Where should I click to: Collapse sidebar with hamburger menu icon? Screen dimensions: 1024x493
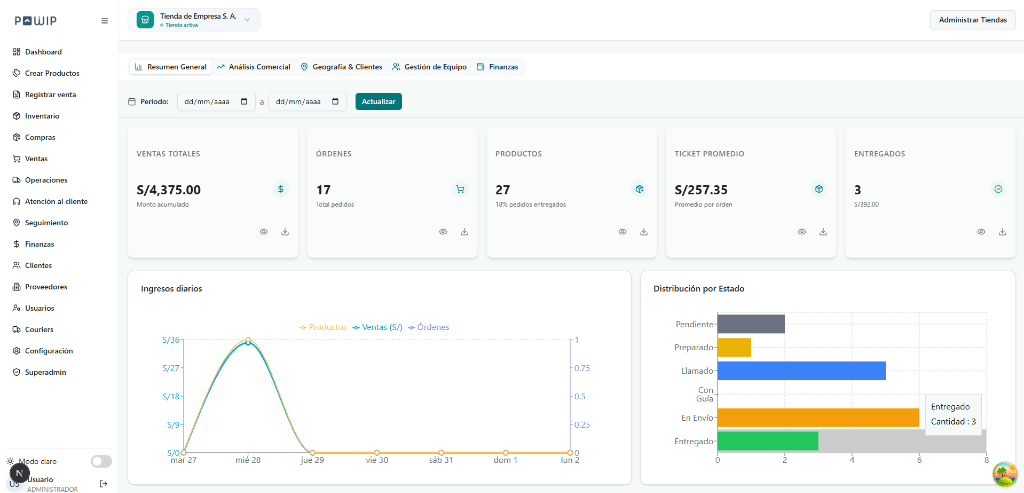pyautogui.click(x=104, y=21)
